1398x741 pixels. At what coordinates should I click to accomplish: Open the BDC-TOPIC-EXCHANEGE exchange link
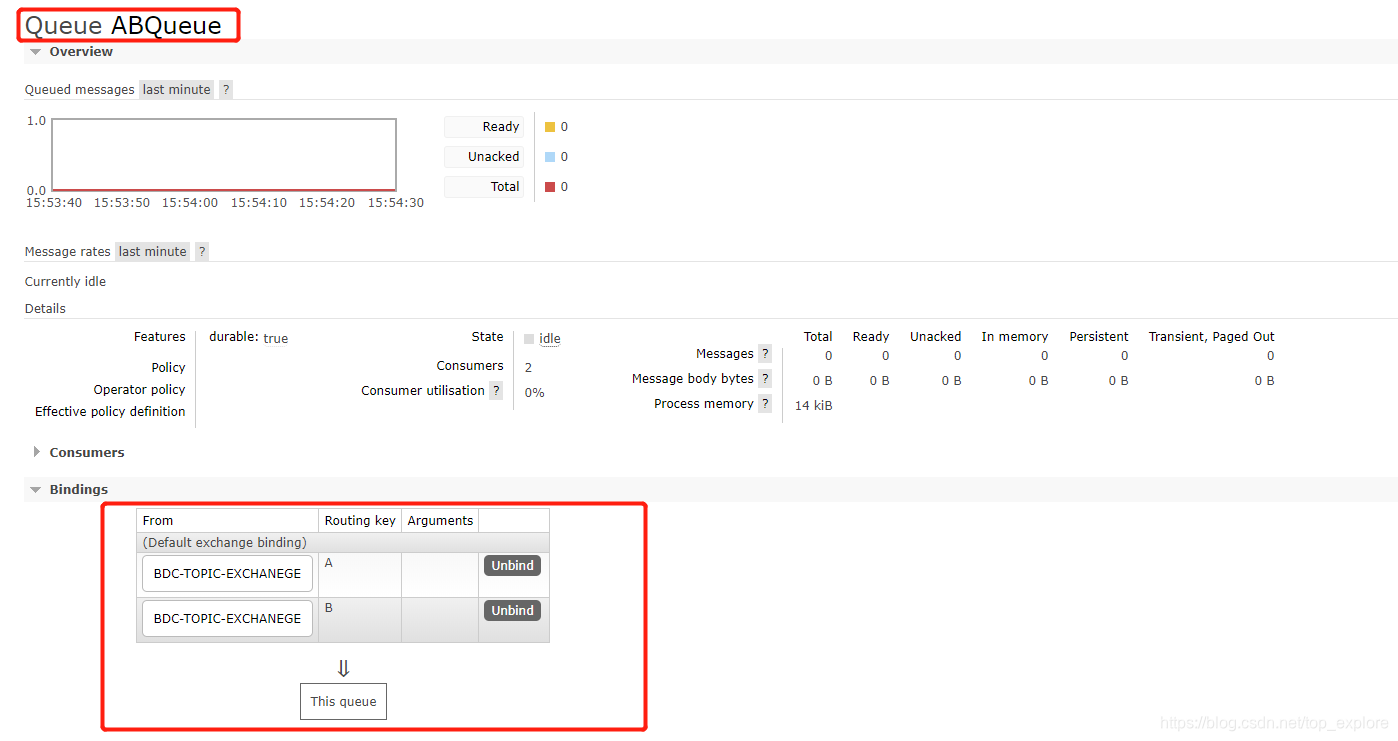pyautogui.click(x=226, y=573)
